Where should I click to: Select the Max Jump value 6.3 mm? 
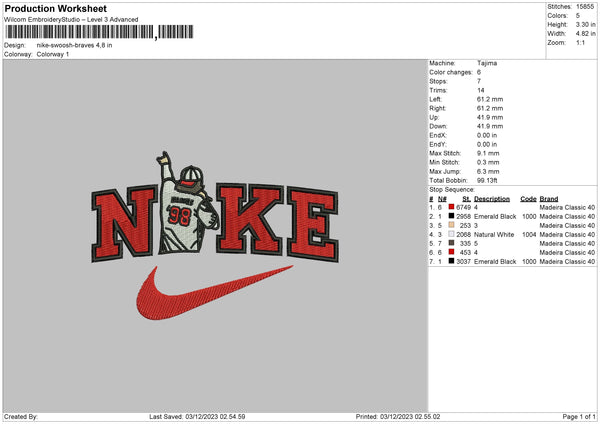pyautogui.click(x=488, y=171)
